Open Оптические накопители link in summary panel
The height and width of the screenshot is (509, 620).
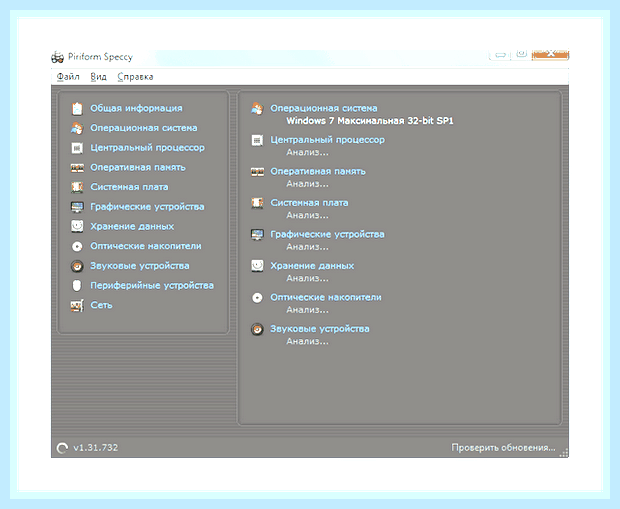326,297
